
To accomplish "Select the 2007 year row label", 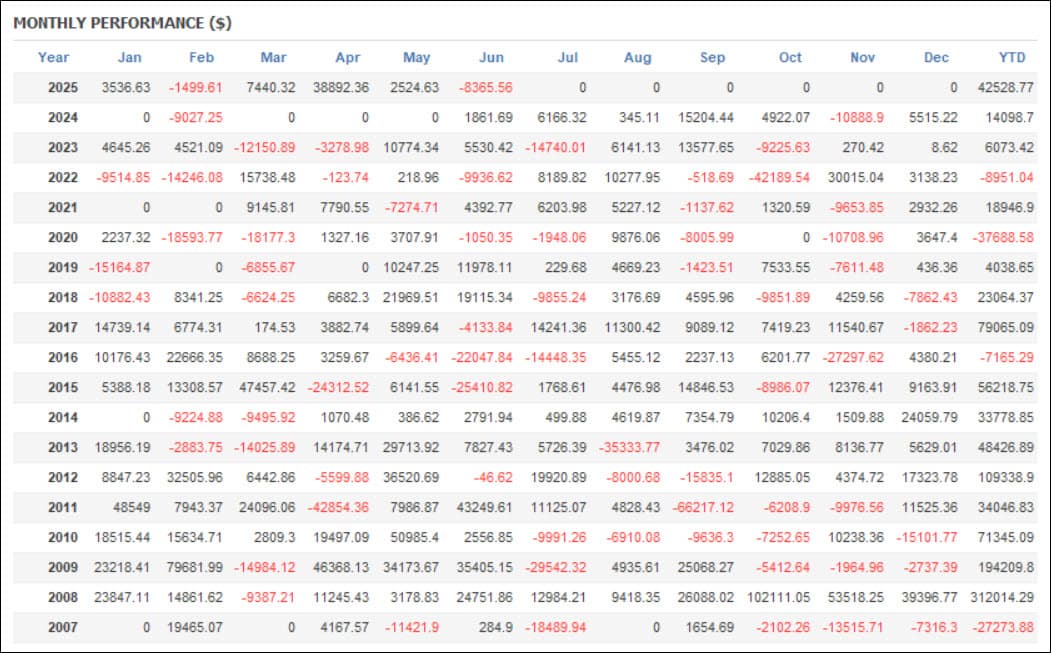I will point(62,628).
